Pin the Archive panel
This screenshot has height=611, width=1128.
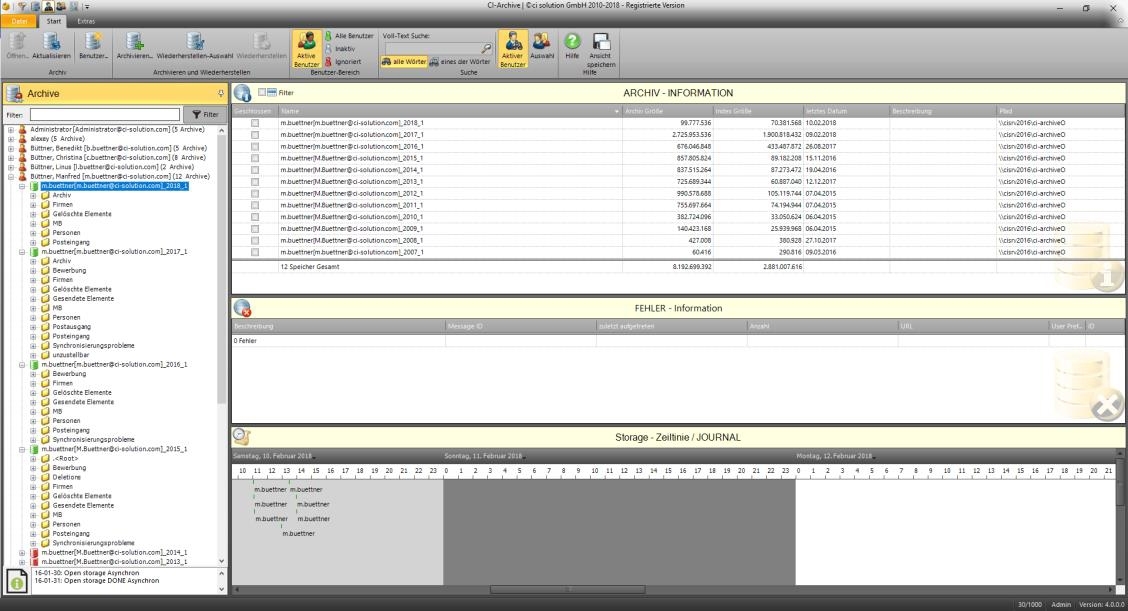(220, 94)
